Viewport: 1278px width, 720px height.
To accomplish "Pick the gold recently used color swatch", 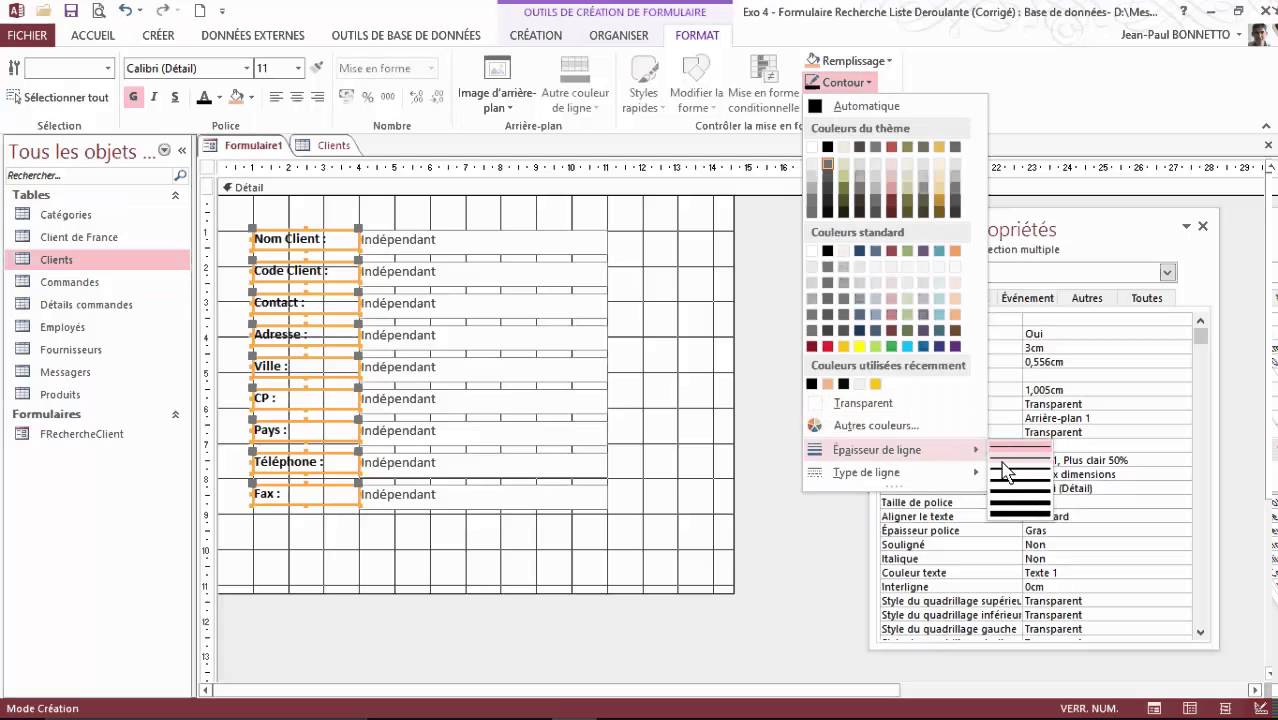I will pos(876,384).
